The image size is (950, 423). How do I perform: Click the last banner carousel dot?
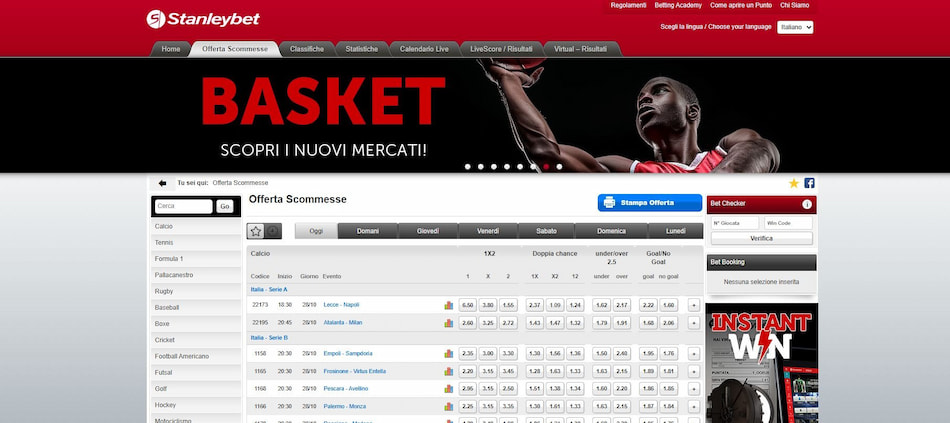click(x=559, y=167)
